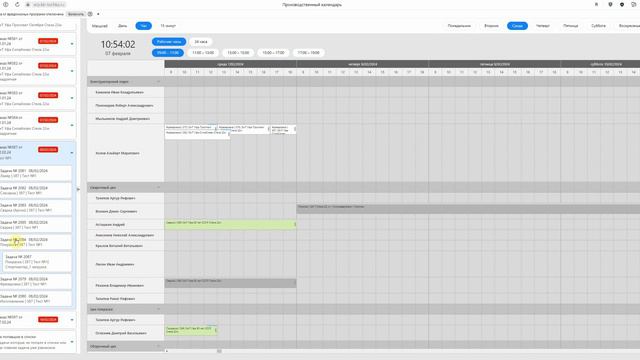
Task: Click the leftmost icon in the browser's top-right group
Action: point(596,4)
